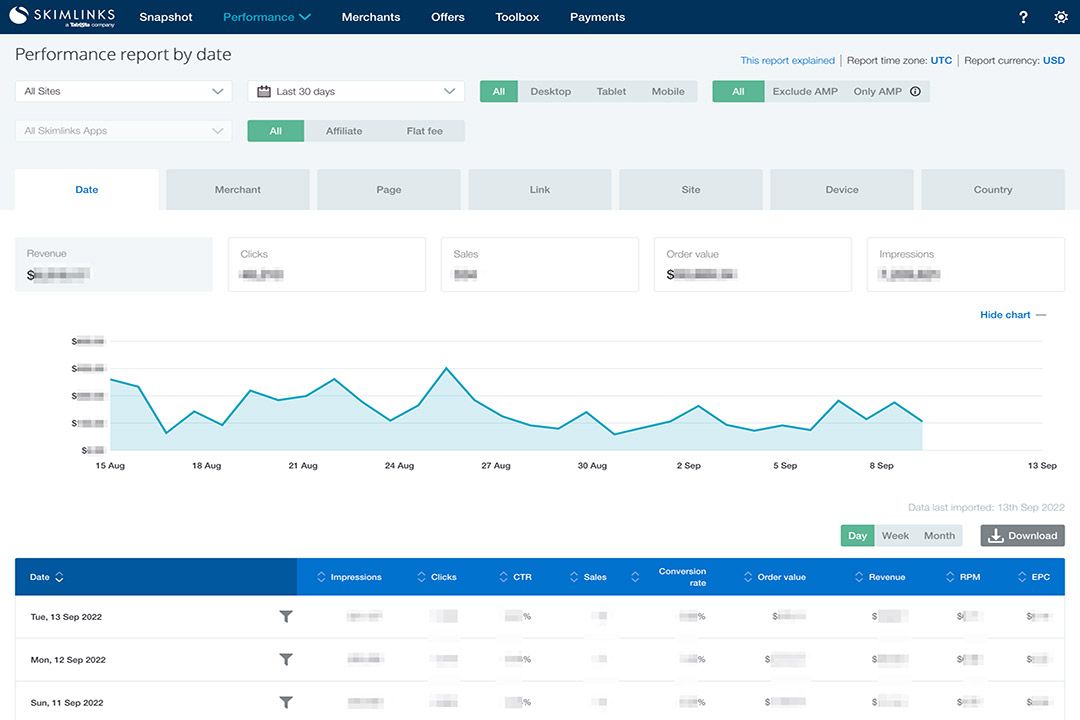This screenshot has height=720, width=1080.
Task: Click the help question mark icon
Action: [x=1023, y=17]
